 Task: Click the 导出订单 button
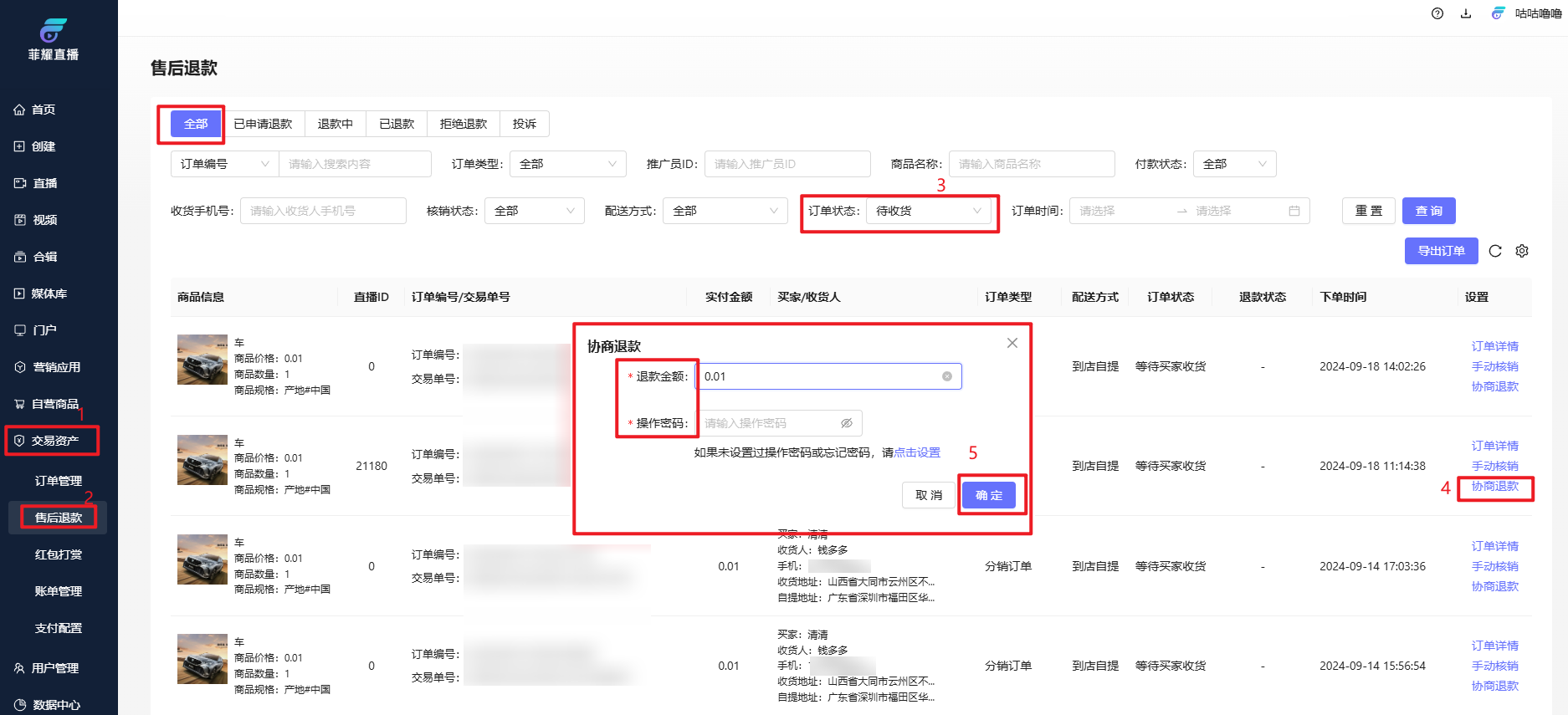tap(1441, 251)
